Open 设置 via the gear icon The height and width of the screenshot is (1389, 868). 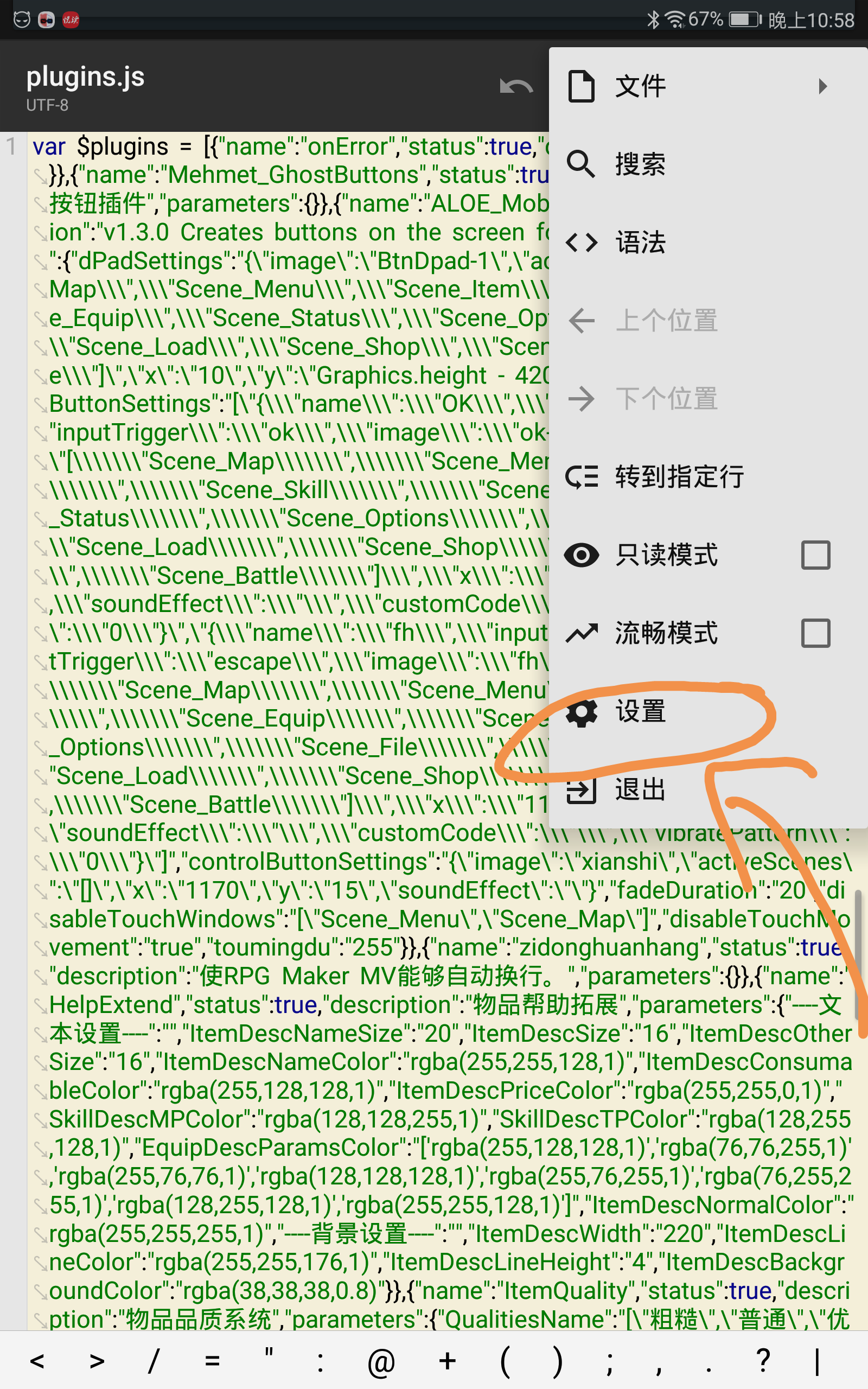coord(581,712)
